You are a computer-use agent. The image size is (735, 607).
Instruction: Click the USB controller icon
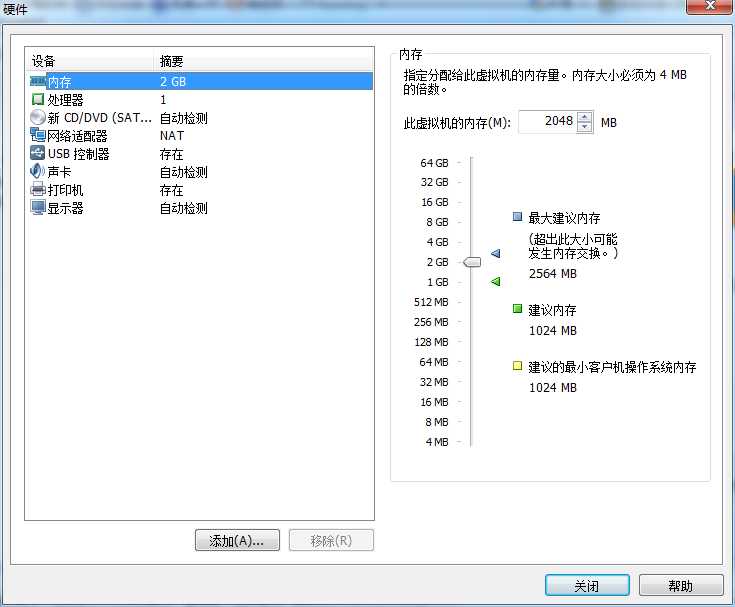(x=38, y=153)
